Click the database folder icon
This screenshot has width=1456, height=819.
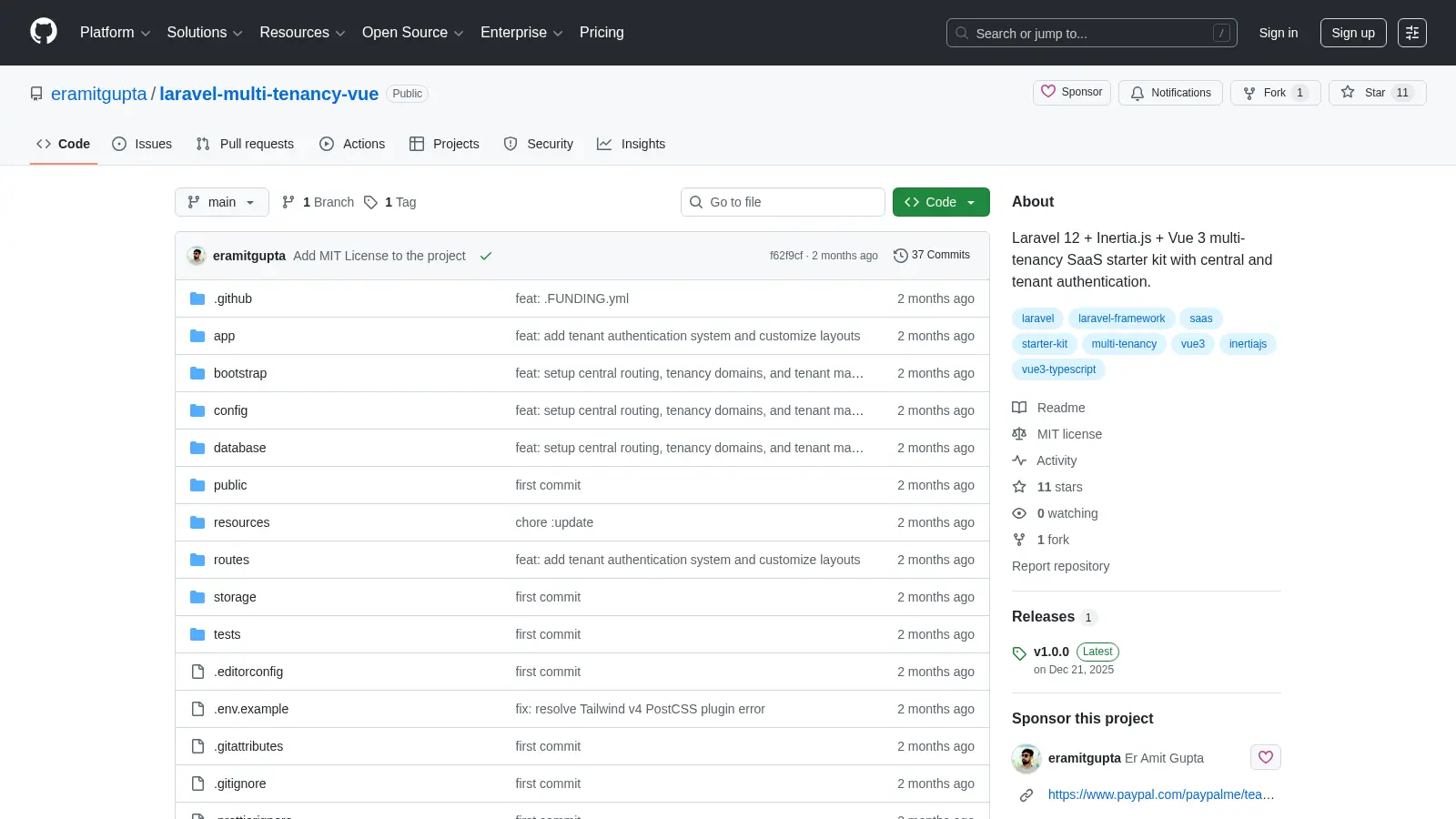[197, 448]
